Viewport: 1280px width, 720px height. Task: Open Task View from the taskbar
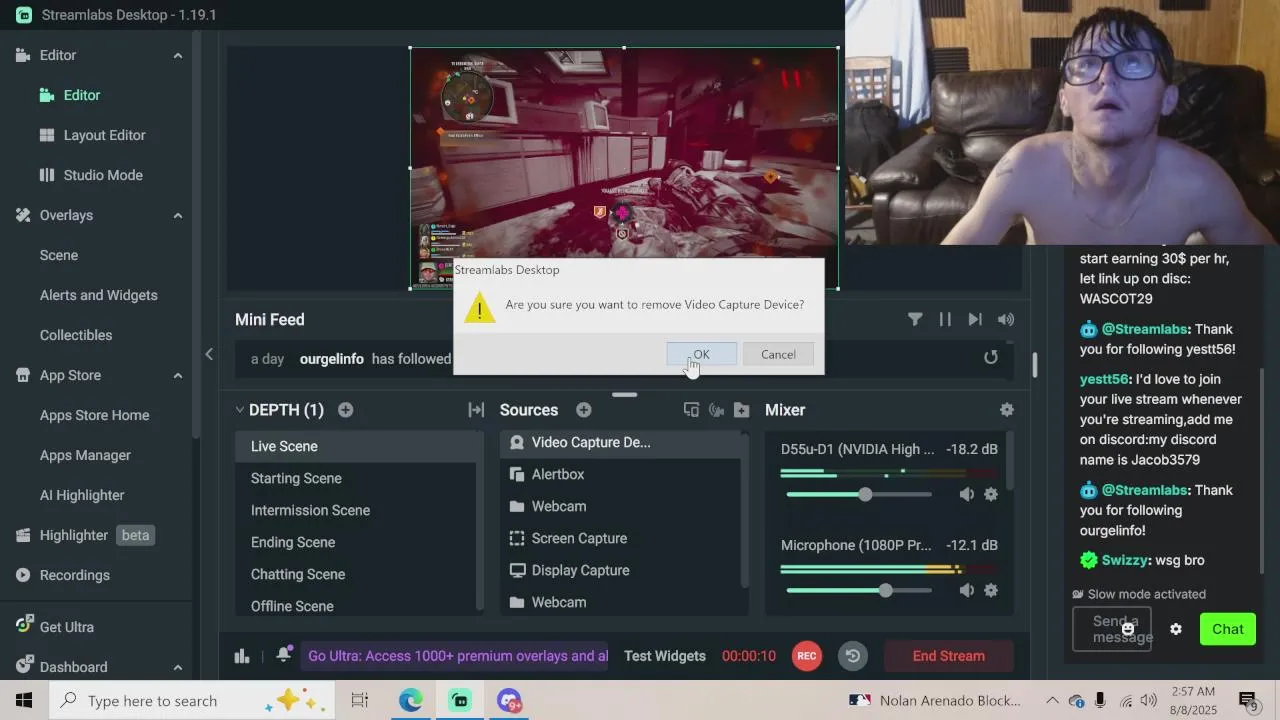point(360,700)
